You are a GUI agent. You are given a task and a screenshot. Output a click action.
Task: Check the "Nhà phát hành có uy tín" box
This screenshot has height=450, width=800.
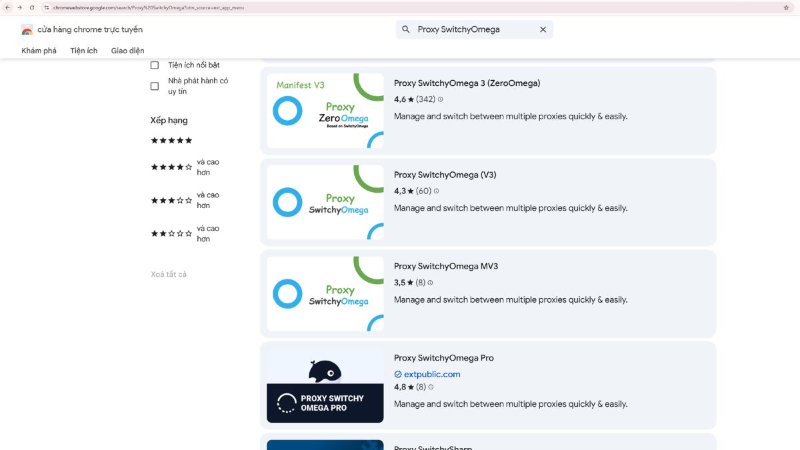[x=155, y=86]
